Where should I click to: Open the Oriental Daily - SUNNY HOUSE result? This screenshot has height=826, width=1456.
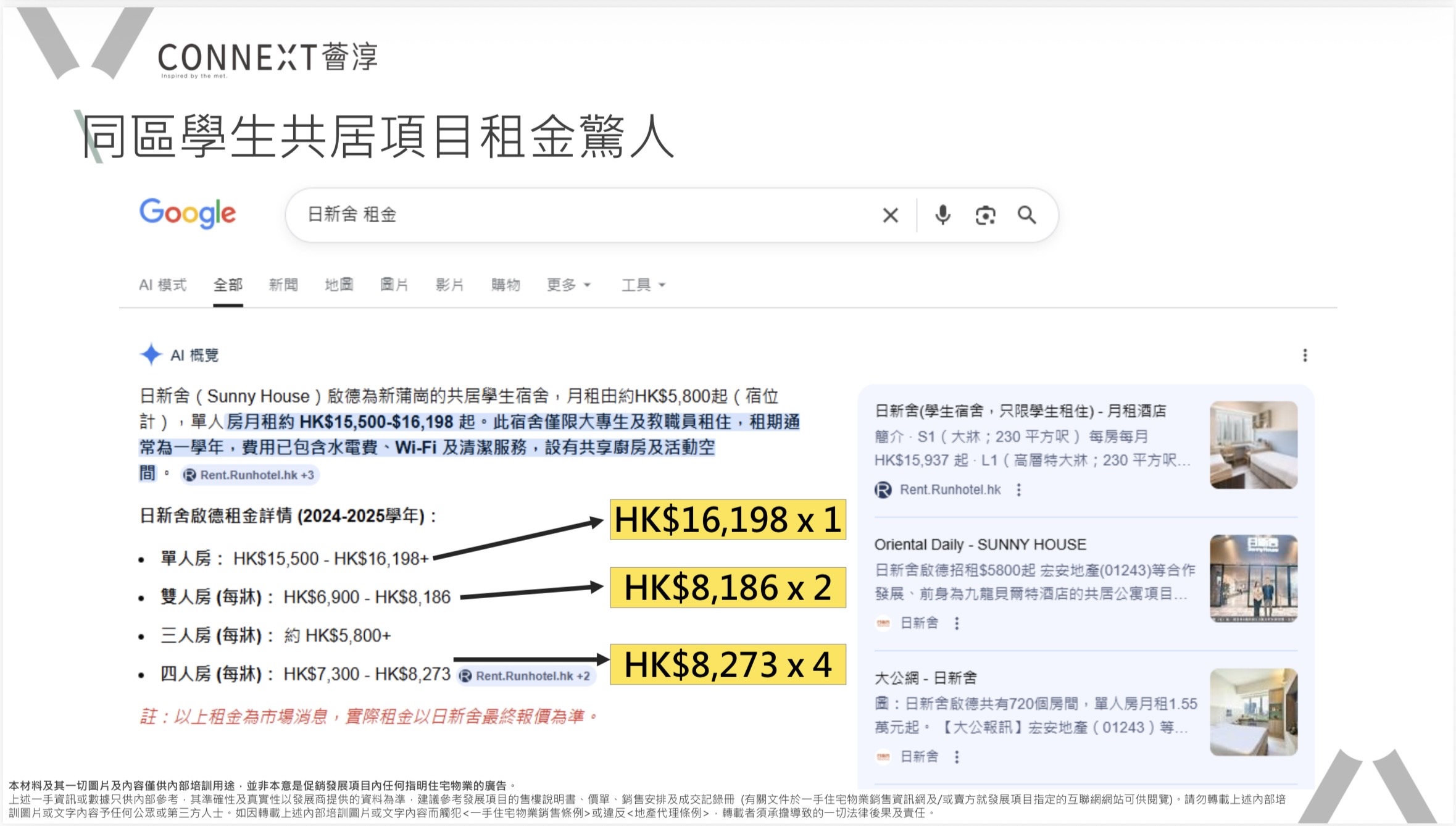980,544
